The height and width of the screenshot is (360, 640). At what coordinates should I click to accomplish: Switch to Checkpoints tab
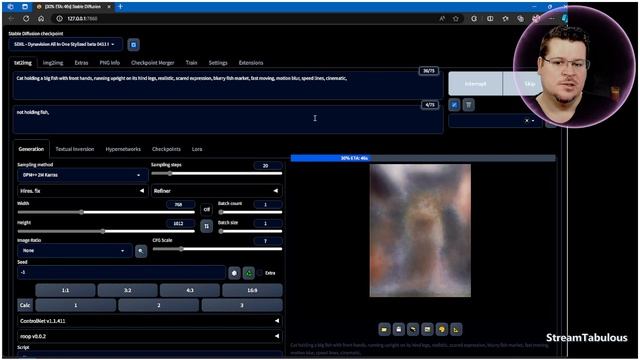[166, 149]
